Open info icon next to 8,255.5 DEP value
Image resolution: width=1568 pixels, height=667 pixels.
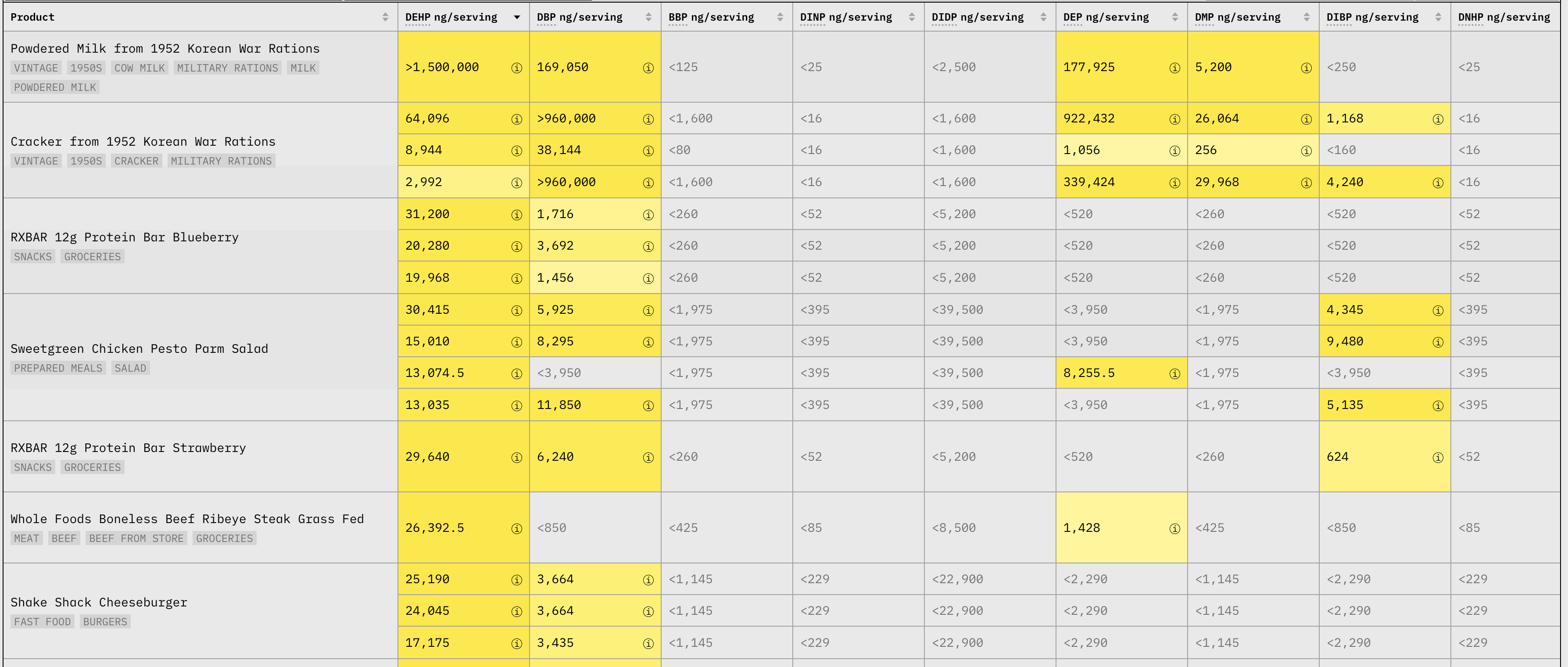point(1174,374)
